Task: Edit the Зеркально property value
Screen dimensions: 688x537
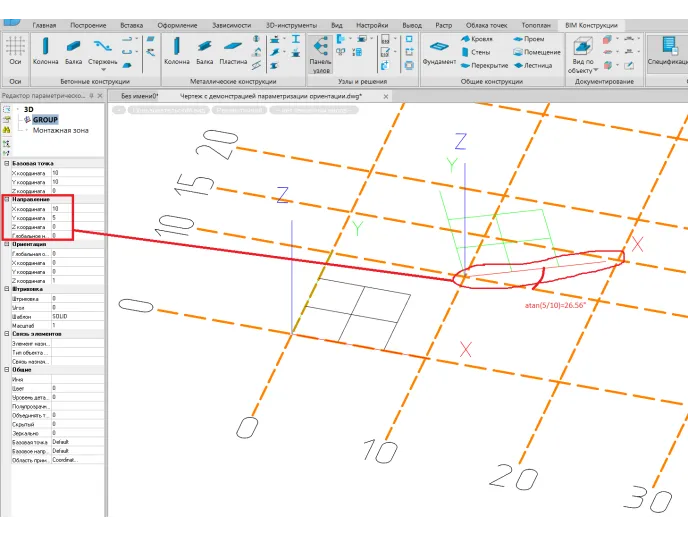Action: coord(78,433)
